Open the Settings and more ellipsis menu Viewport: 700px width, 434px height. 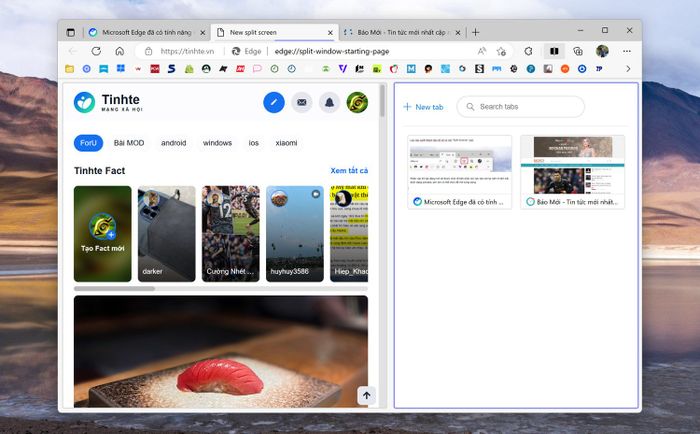627,51
